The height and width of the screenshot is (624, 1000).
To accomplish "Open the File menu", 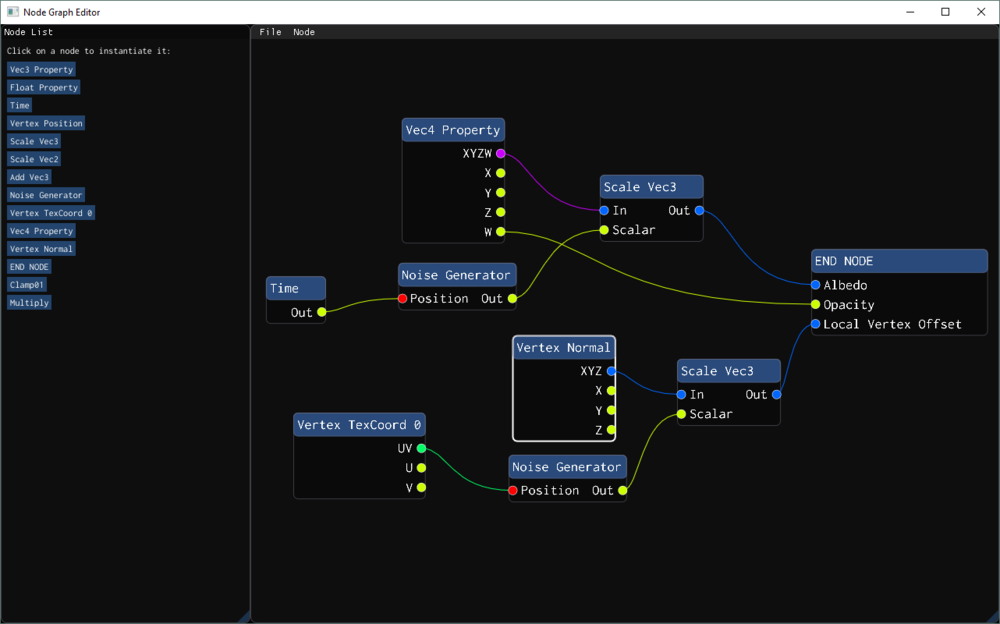I will 270,31.
